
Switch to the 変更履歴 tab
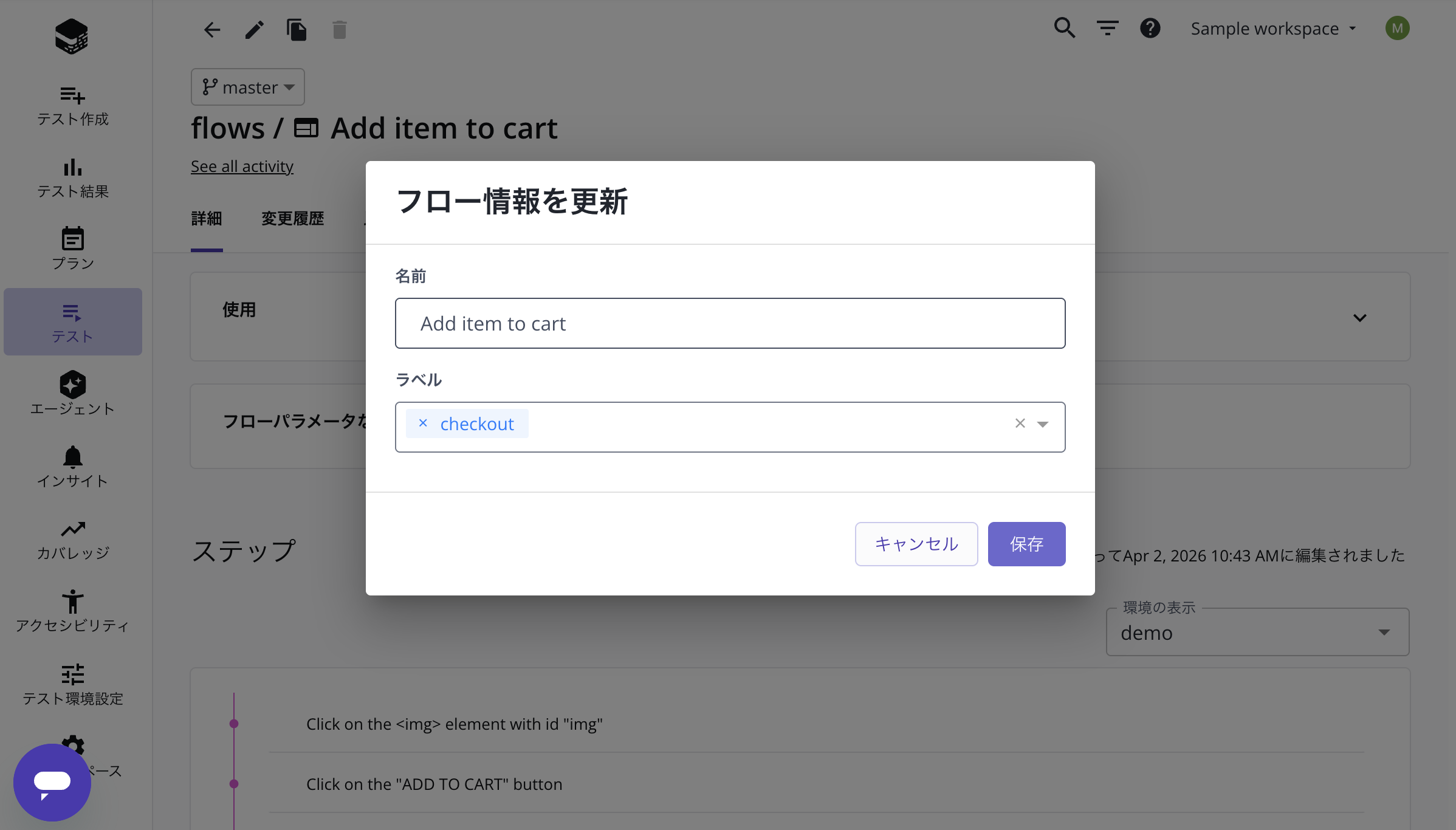[293, 219]
